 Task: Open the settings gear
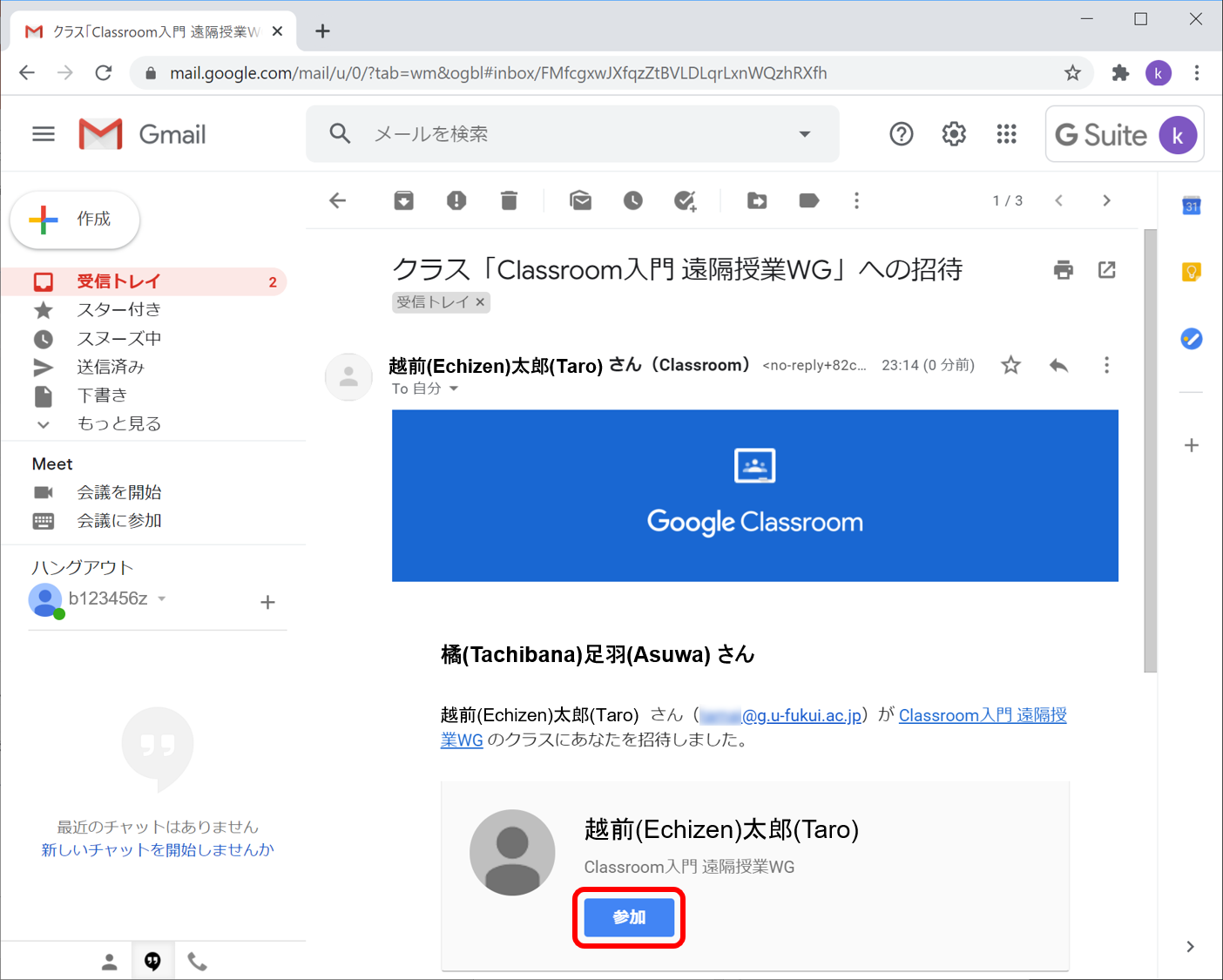(x=954, y=134)
